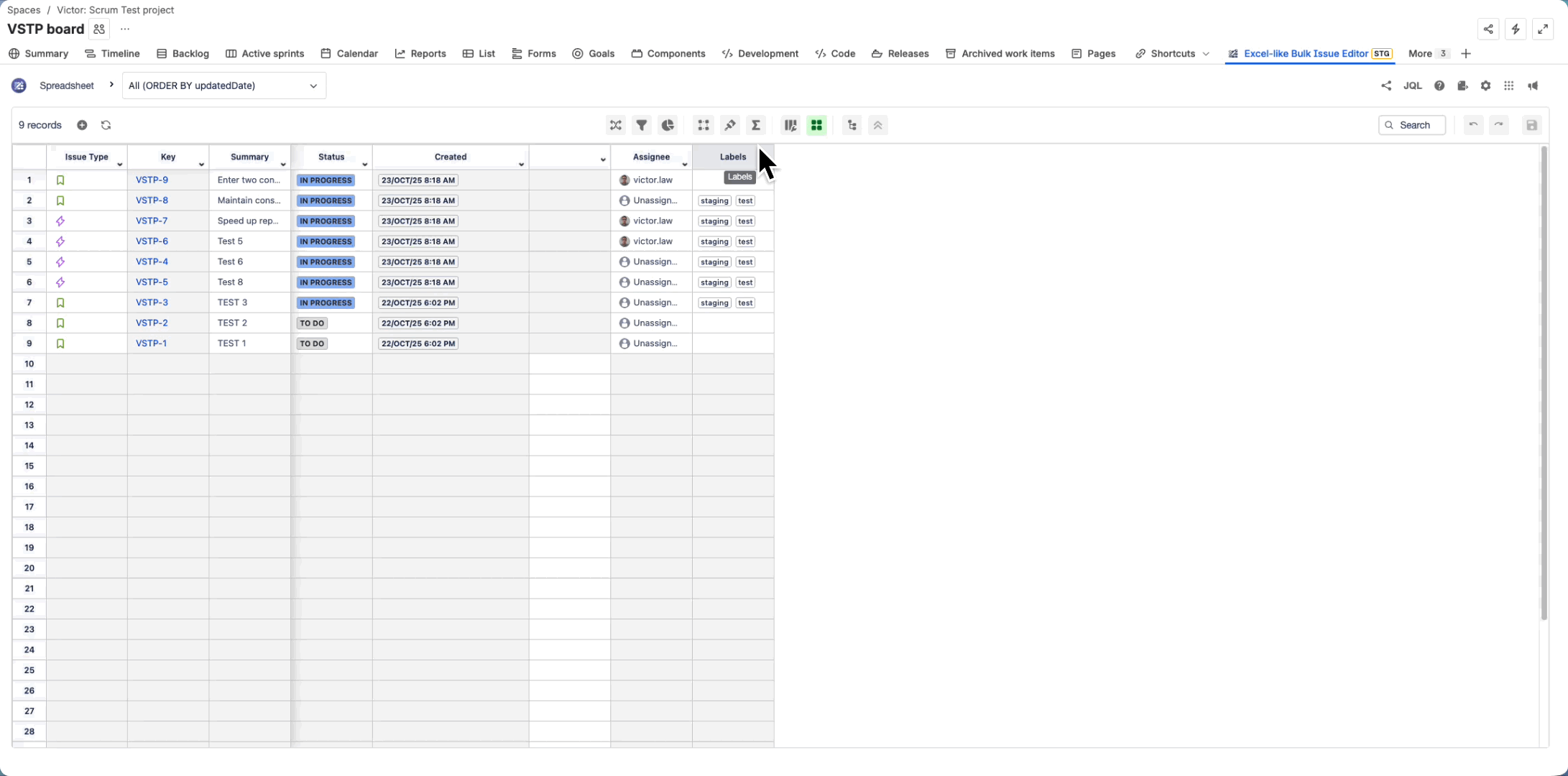Open the pie chart view icon
Viewport: 1568px width, 776px height.
pyautogui.click(x=668, y=125)
